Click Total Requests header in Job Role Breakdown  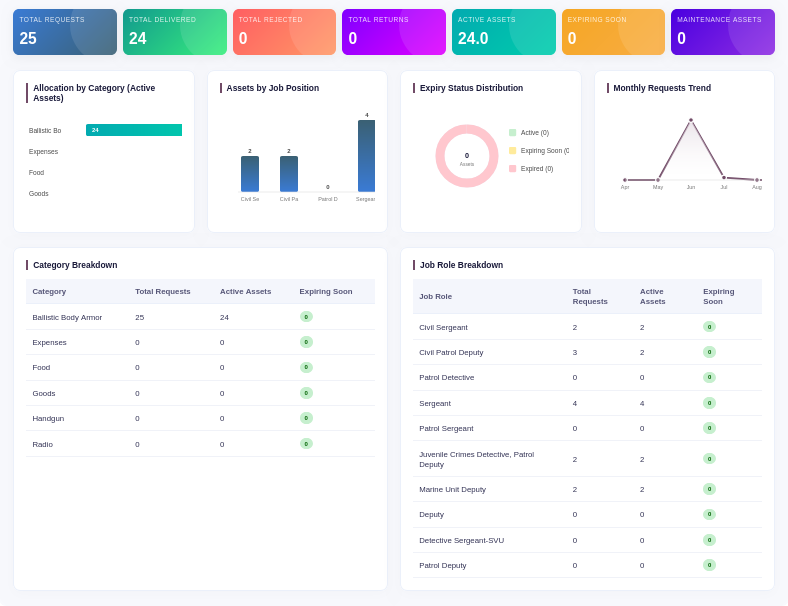[590, 296]
